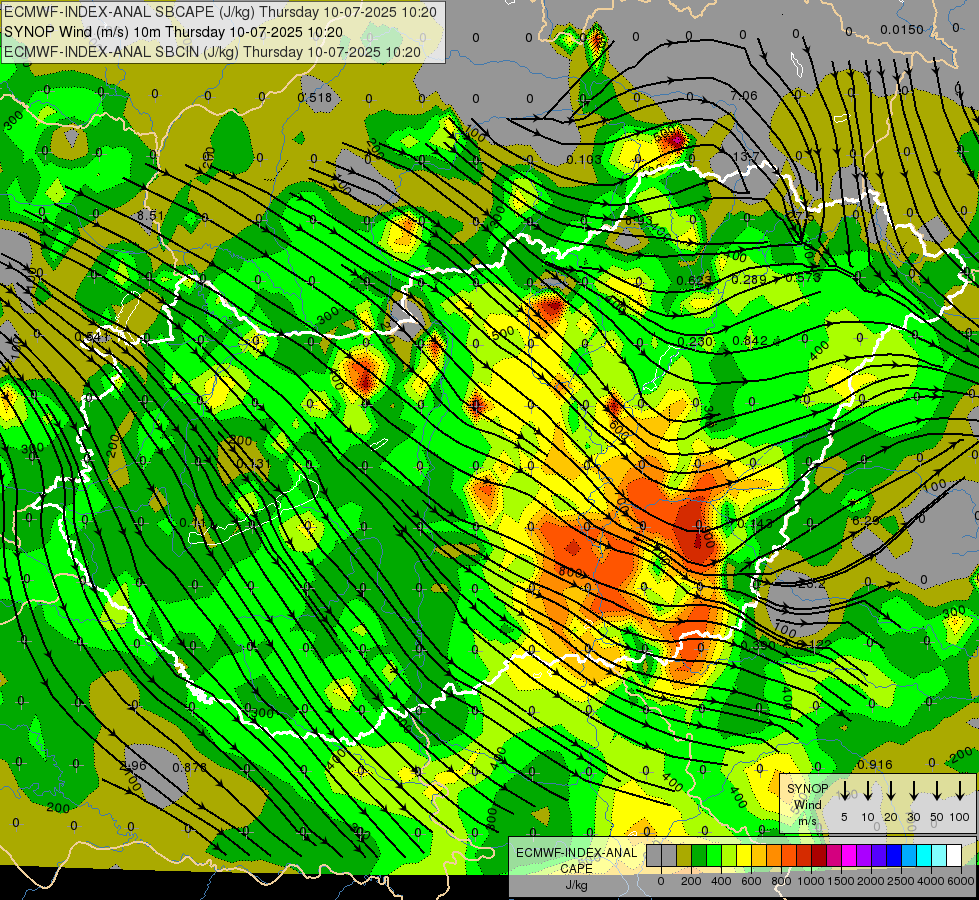Click the 0.623 station value
The height and width of the screenshot is (900, 979).
tap(694, 281)
